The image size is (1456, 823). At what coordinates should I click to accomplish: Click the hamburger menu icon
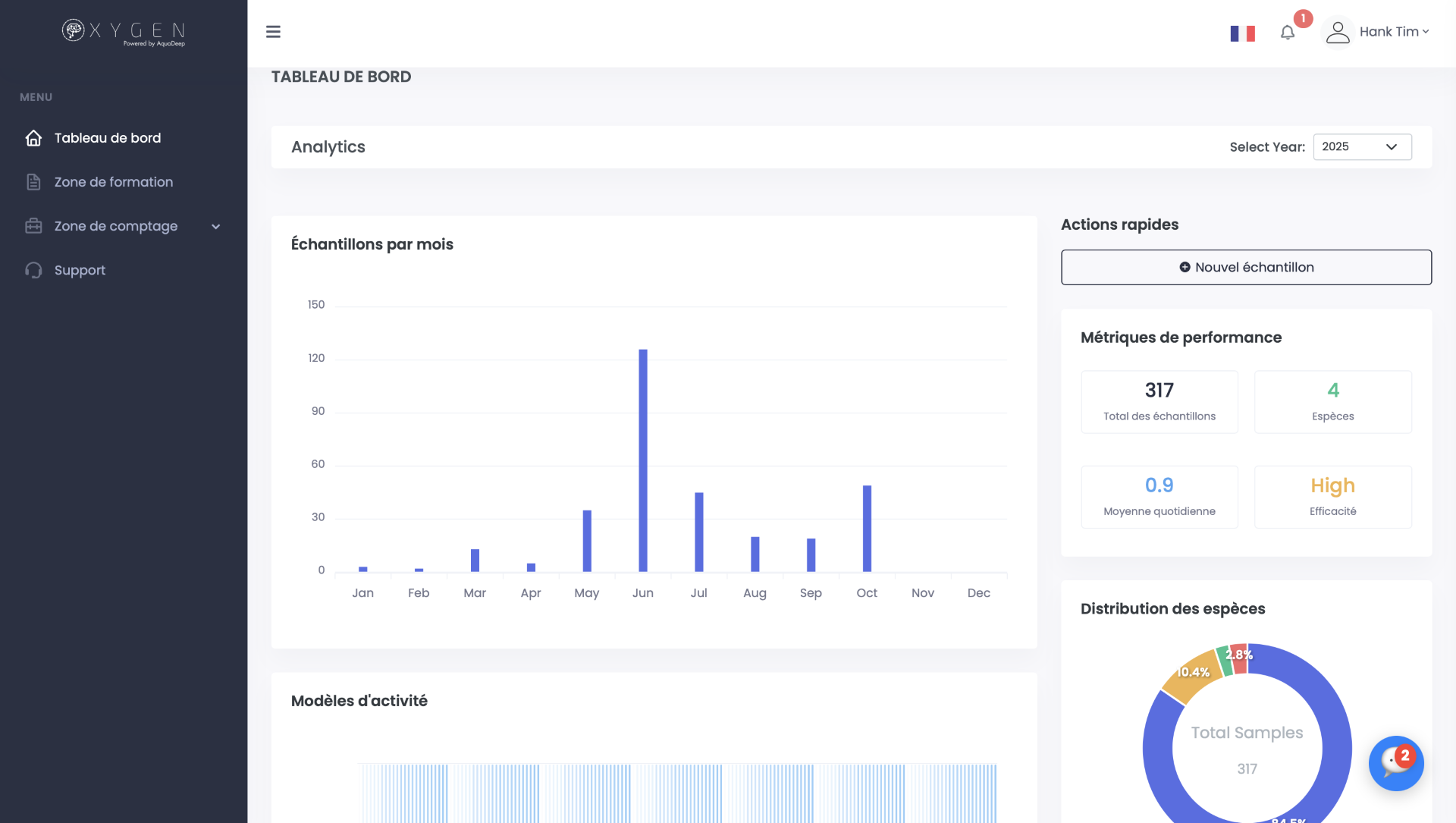273,32
